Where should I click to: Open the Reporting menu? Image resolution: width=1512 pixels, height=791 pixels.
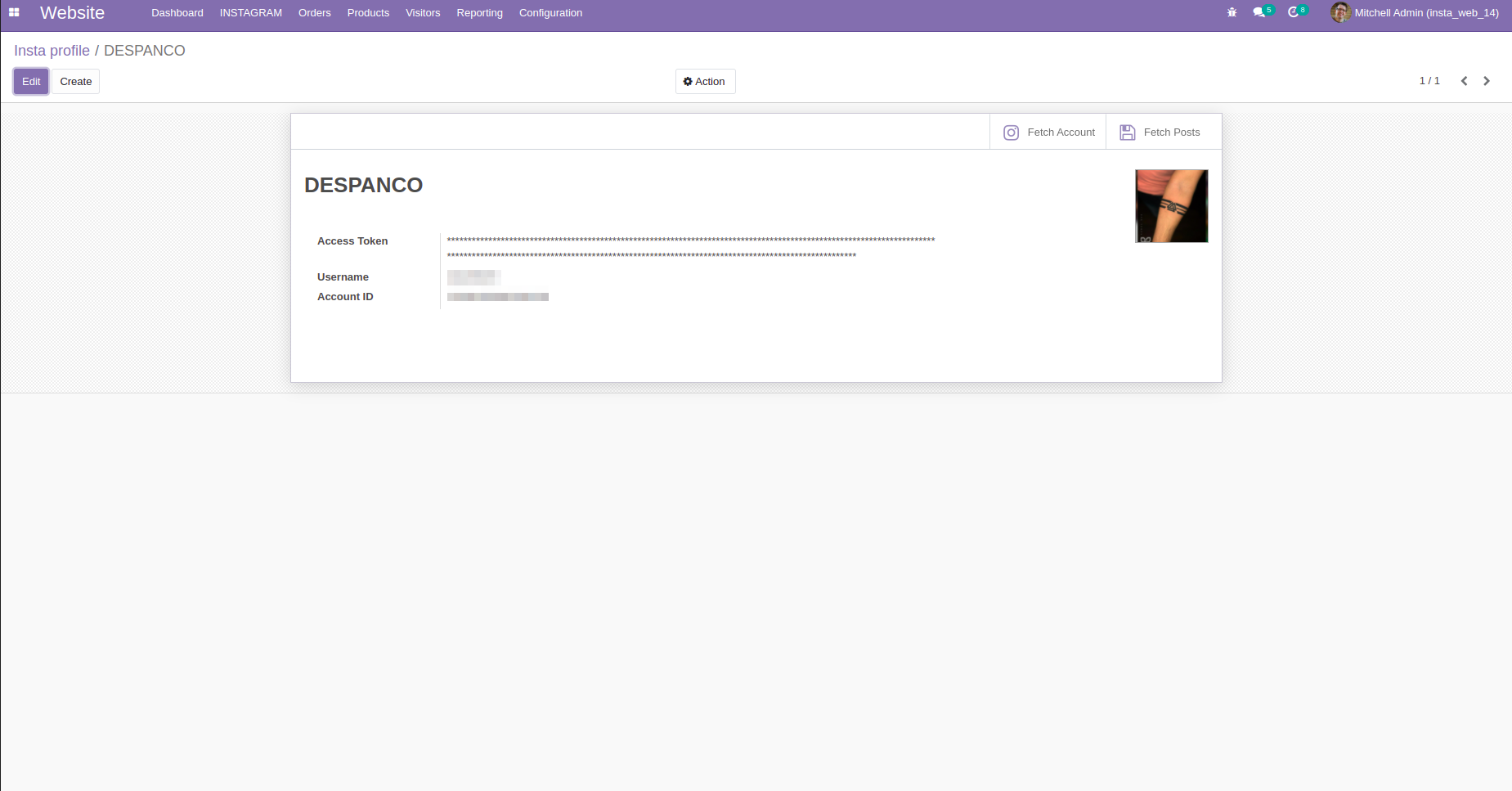tap(480, 13)
